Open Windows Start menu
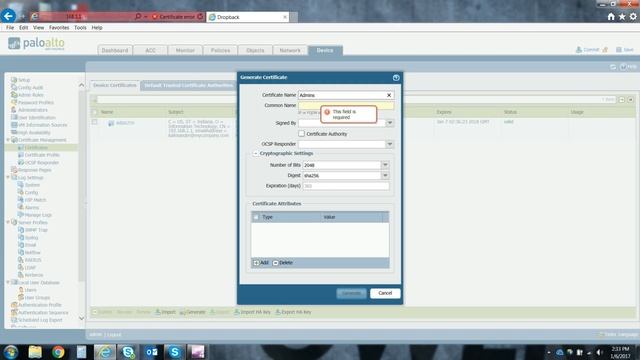Image resolution: width=640 pixels, height=360 pixels. pos(11,352)
